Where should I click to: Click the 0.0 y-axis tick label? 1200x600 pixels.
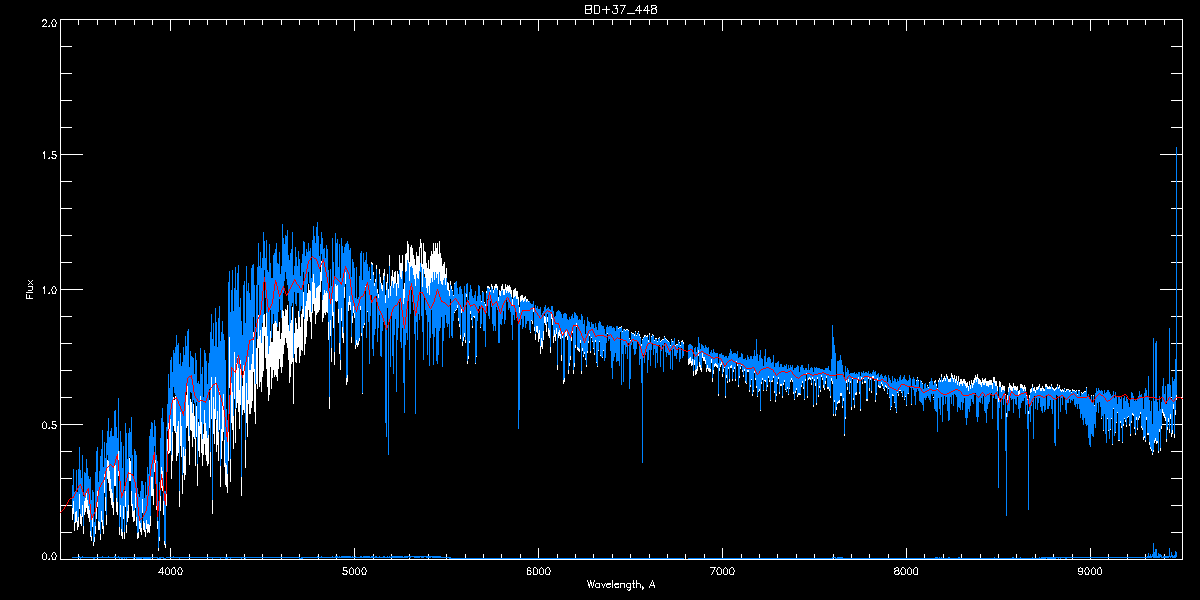(x=48, y=556)
